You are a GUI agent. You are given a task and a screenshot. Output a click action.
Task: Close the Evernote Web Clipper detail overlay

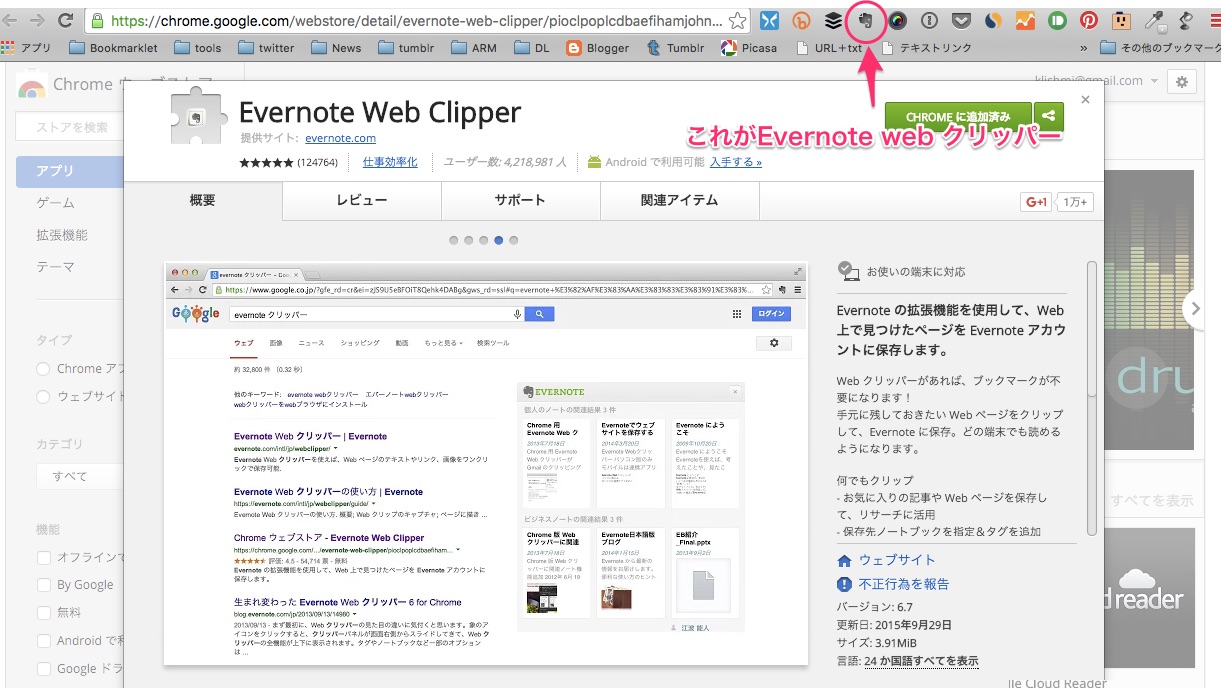tap(1086, 99)
